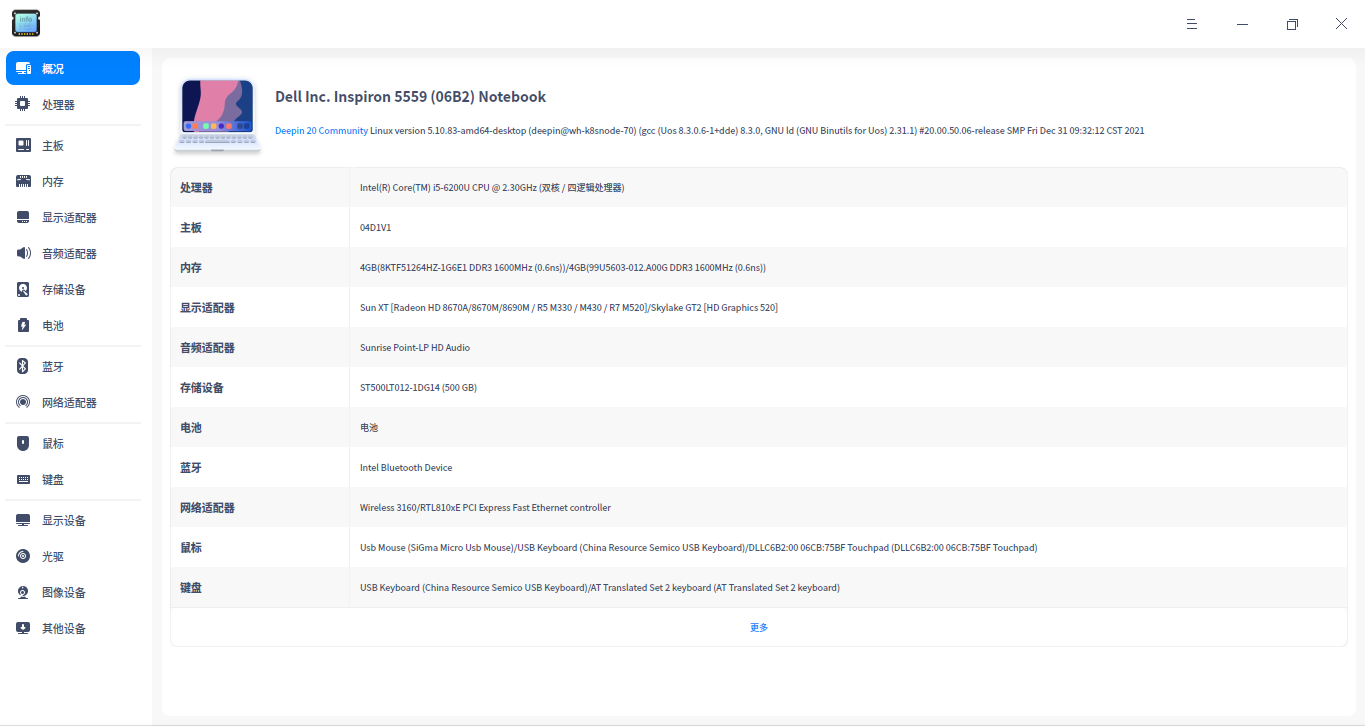1365x726 pixels.
Task: Select the ST500LT012-1DG14 storage value
Action: point(418,388)
